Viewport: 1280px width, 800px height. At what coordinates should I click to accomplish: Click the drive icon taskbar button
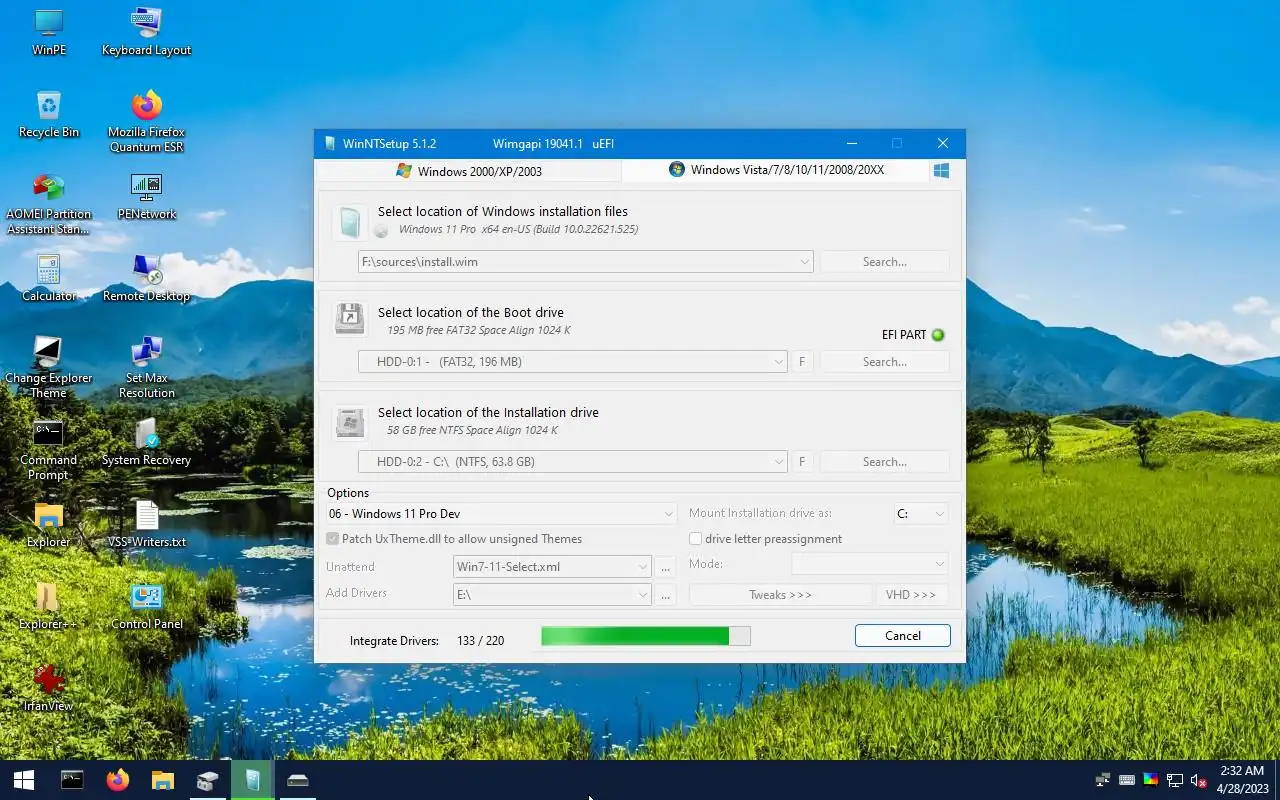click(x=298, y=780)
